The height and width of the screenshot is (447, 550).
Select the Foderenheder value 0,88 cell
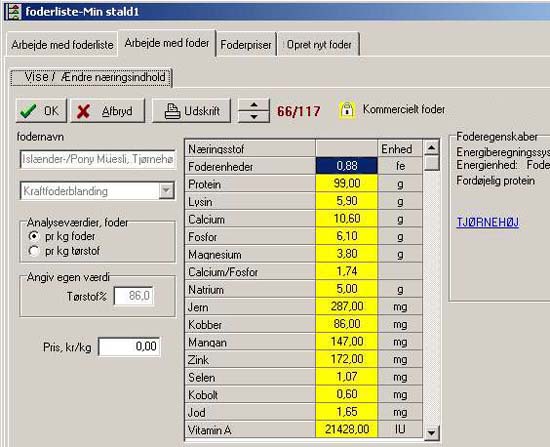click(347, 166)
